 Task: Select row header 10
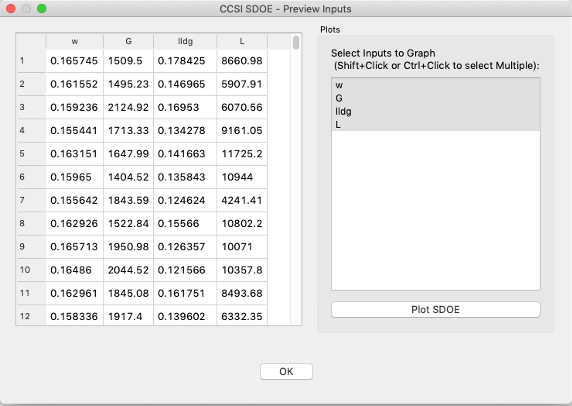pos(31,270)
